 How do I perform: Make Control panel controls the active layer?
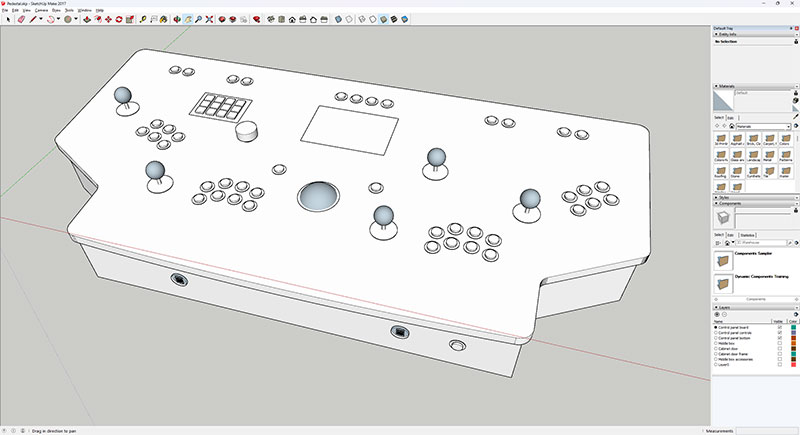pos(715,333)
